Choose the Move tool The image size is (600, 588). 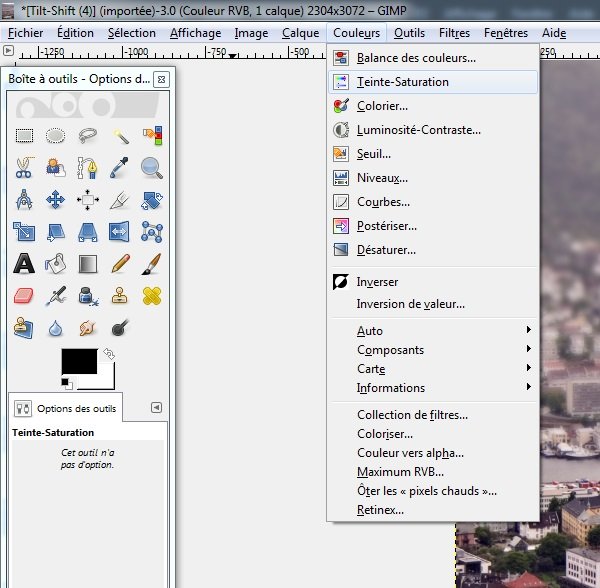tap(56, 200)
